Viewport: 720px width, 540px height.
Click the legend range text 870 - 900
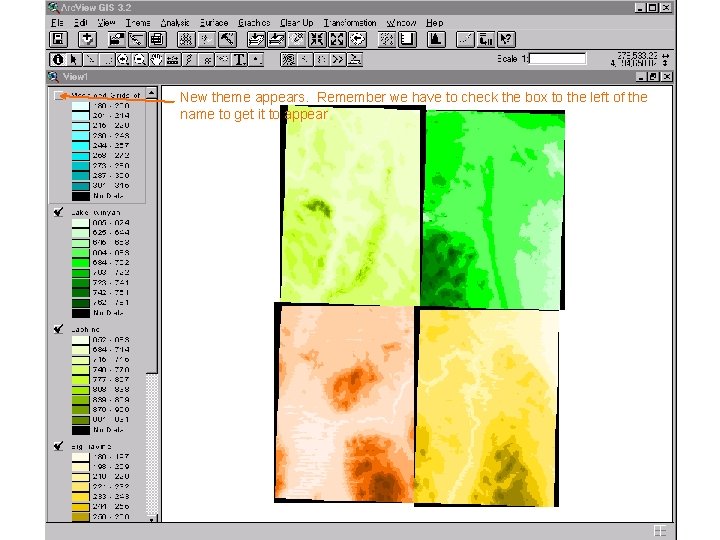click(111, 410)
